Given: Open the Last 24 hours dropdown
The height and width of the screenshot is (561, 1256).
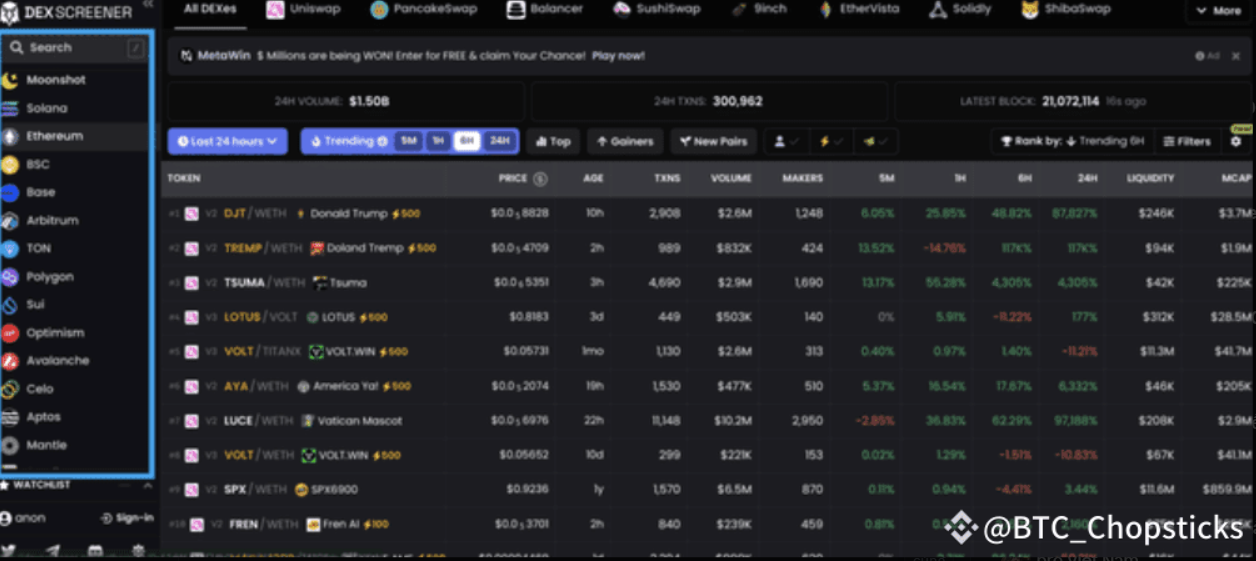Looking at the screenshot, I should coord(228,142).
